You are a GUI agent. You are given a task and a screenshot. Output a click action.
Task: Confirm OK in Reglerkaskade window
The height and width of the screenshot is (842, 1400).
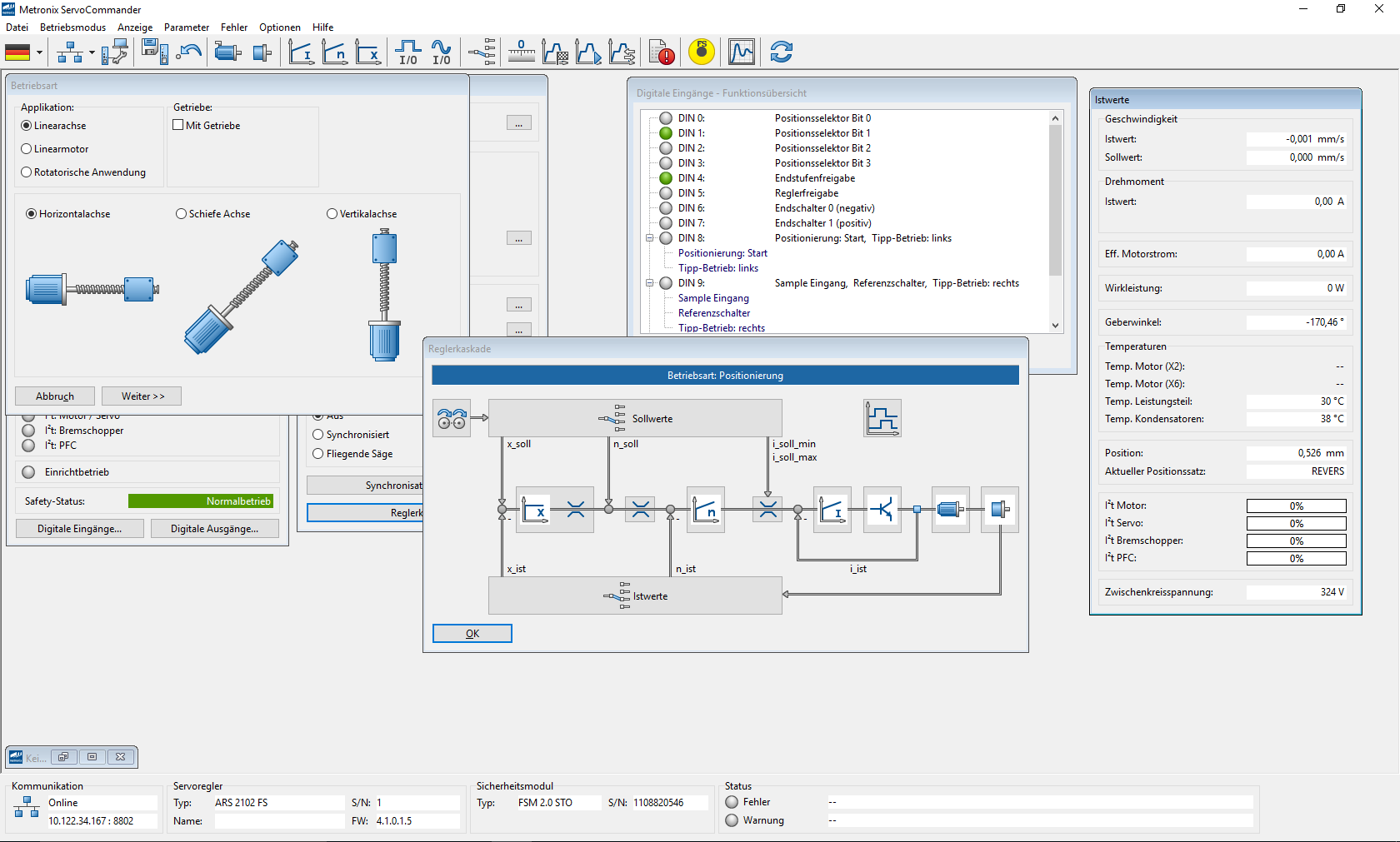472,634
